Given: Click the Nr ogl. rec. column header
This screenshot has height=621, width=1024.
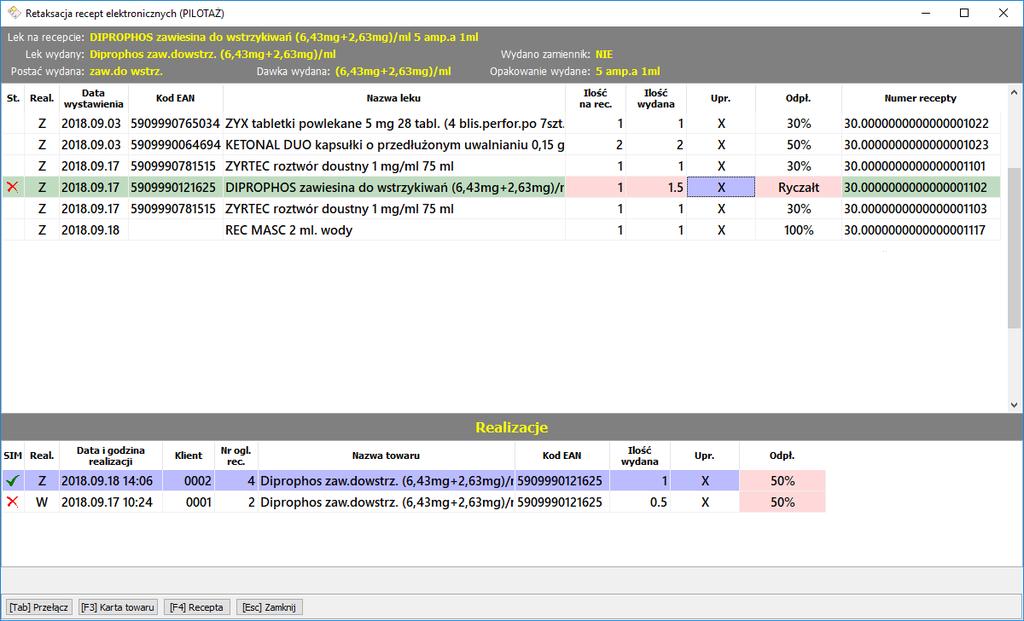Looking at the screenshot, I should [x=236, y=456].
